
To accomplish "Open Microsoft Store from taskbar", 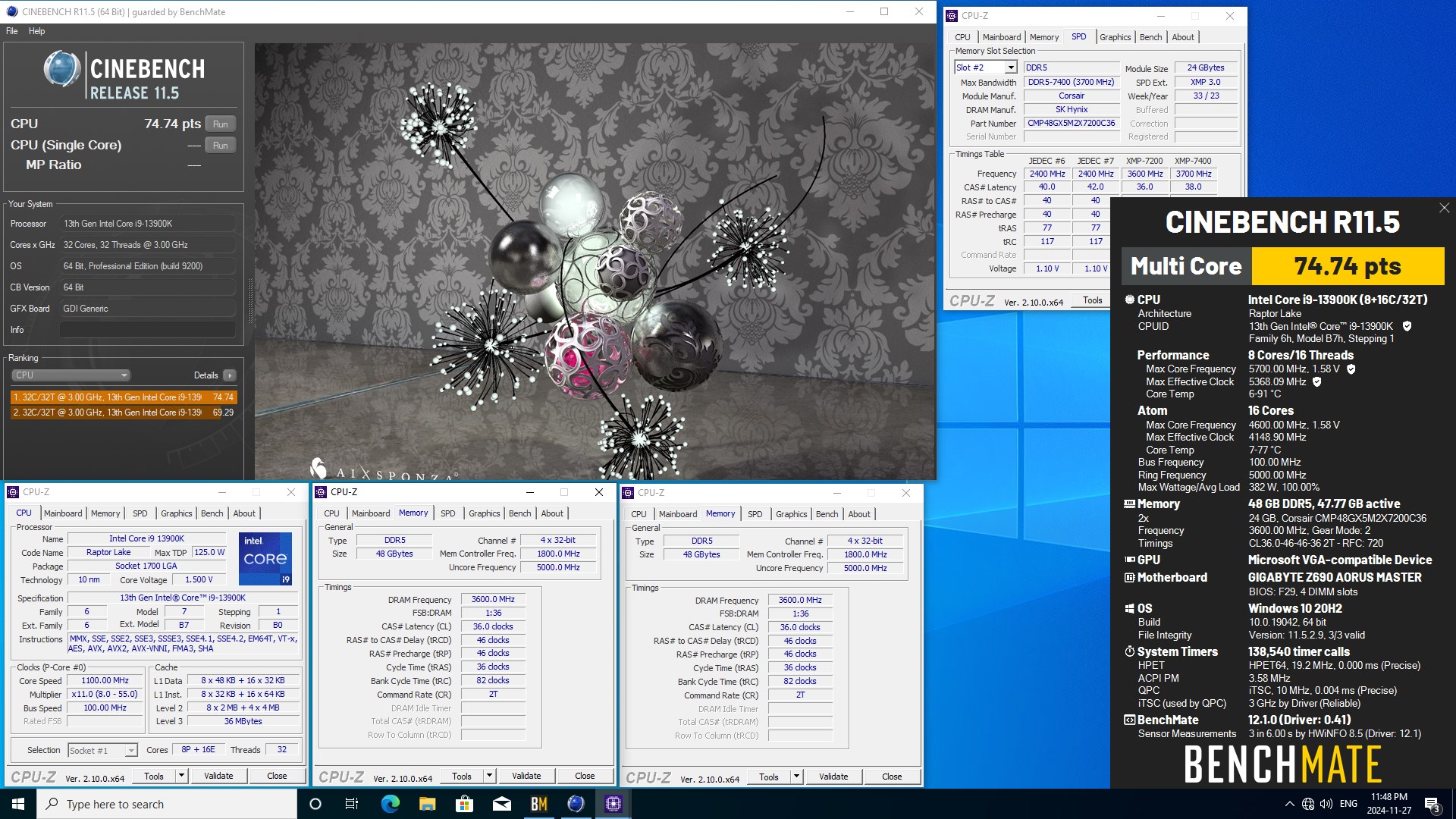I will (x=464, y=804).
